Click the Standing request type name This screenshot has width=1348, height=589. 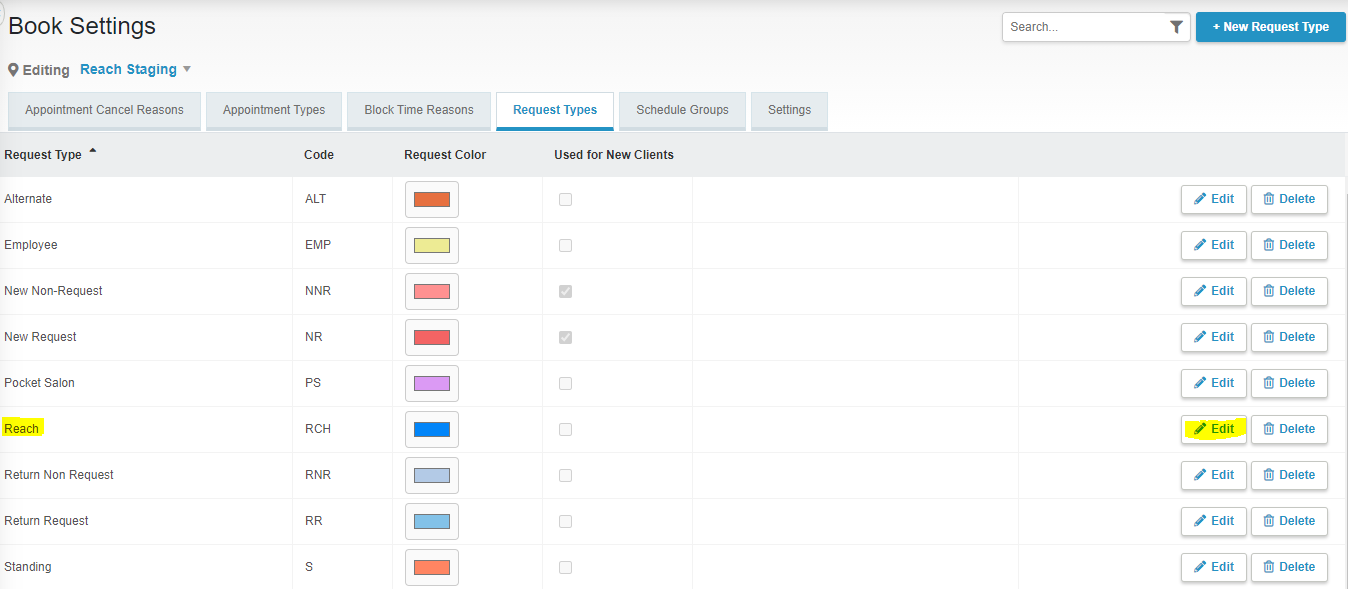click(28, 567)
